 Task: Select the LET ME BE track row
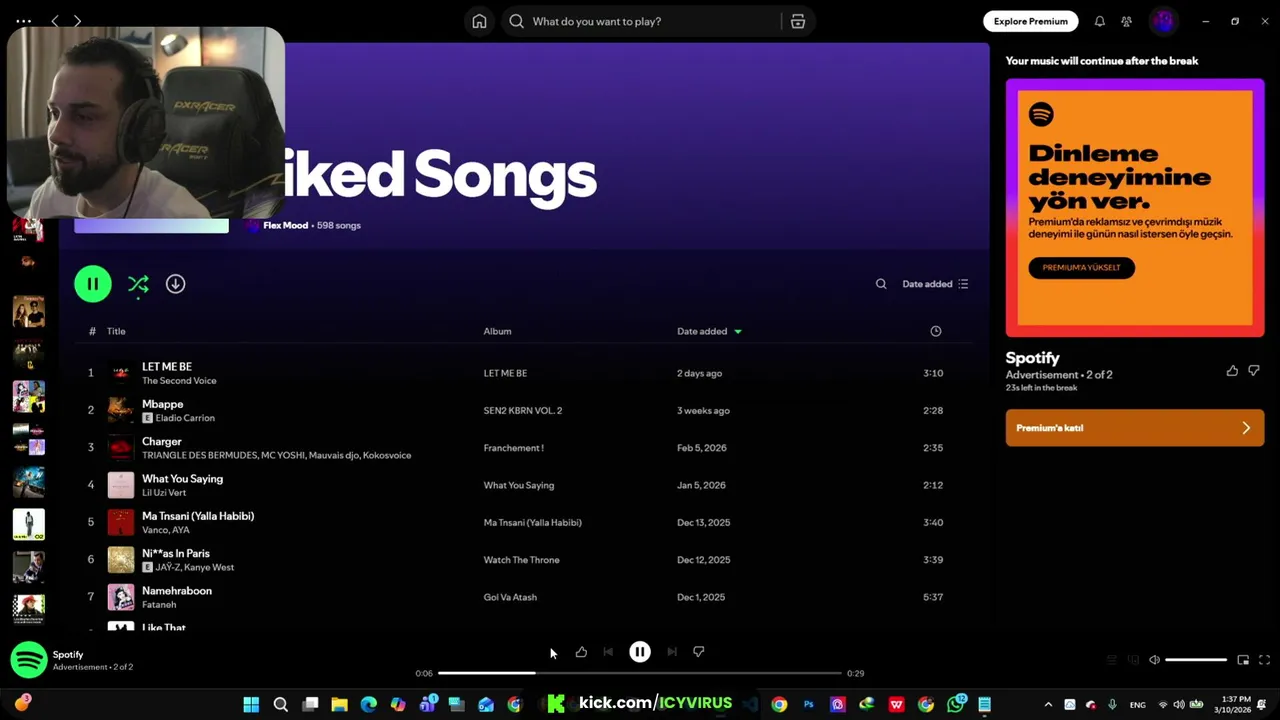[x=524, y=373]
